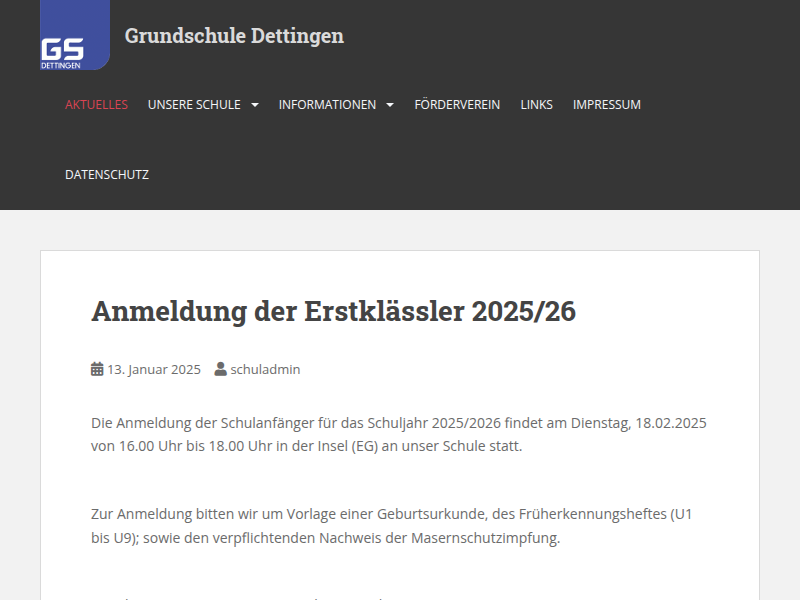Select the 13. Januar 2025 date link
800x600 pixels.
(154, 368)
